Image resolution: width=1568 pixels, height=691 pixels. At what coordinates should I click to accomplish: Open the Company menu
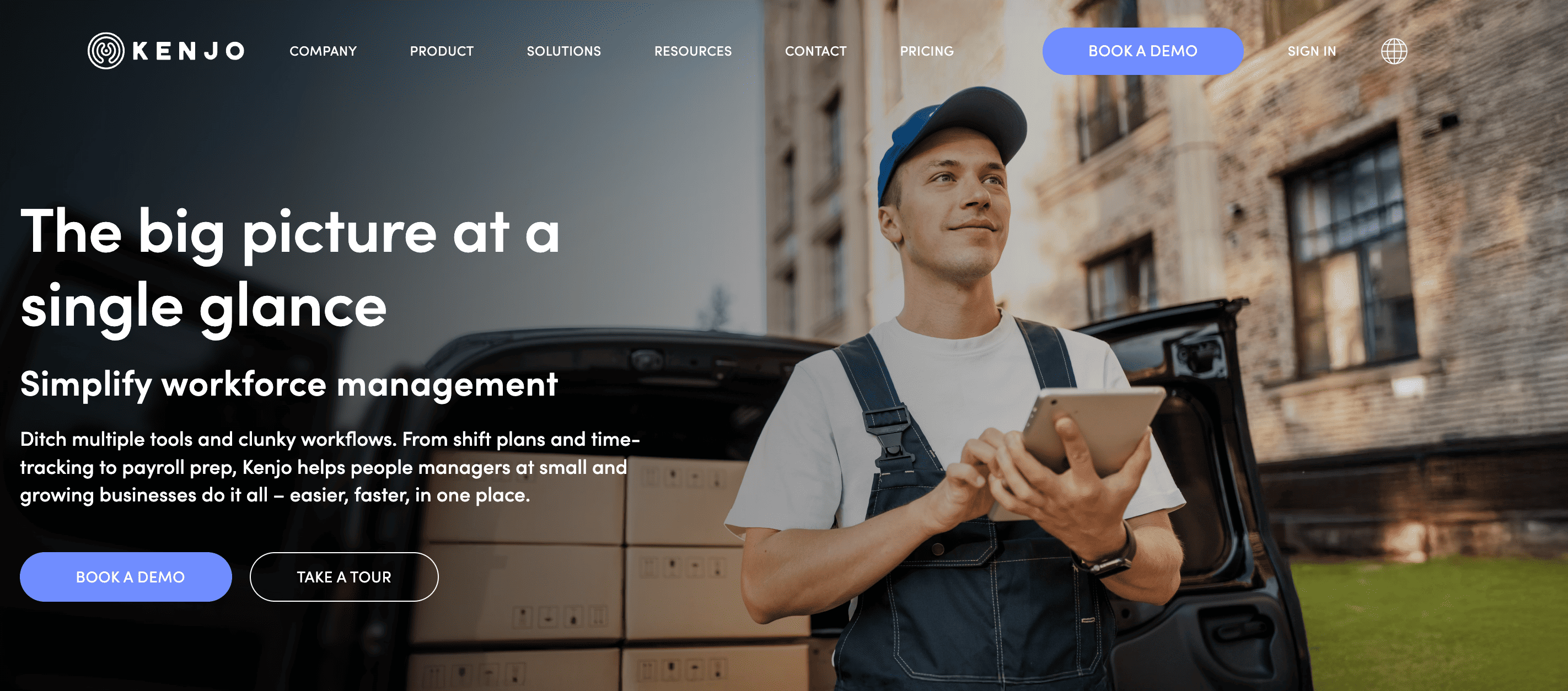[x=323, y=51]
